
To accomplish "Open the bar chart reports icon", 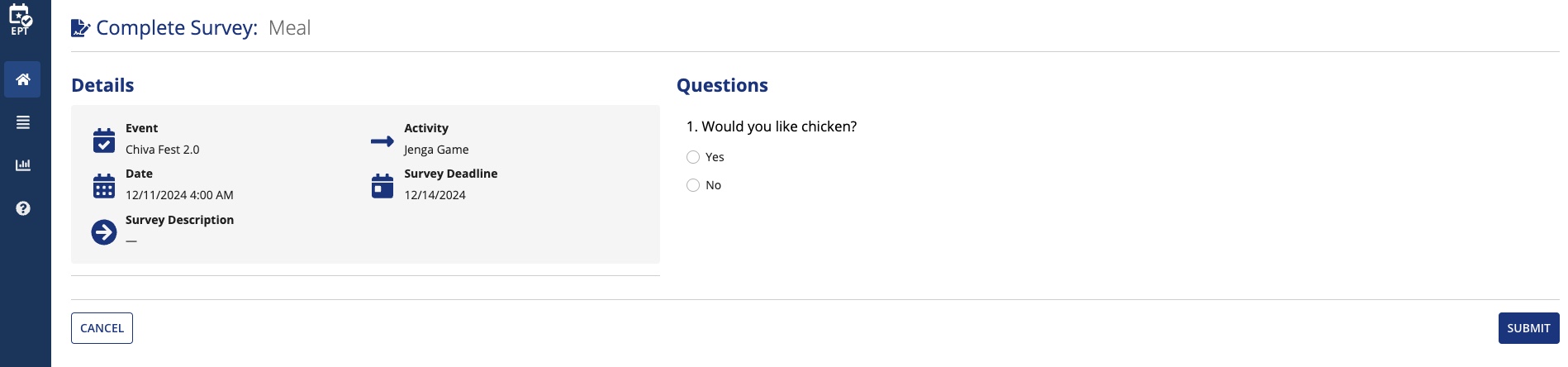I will pos(23,165).
